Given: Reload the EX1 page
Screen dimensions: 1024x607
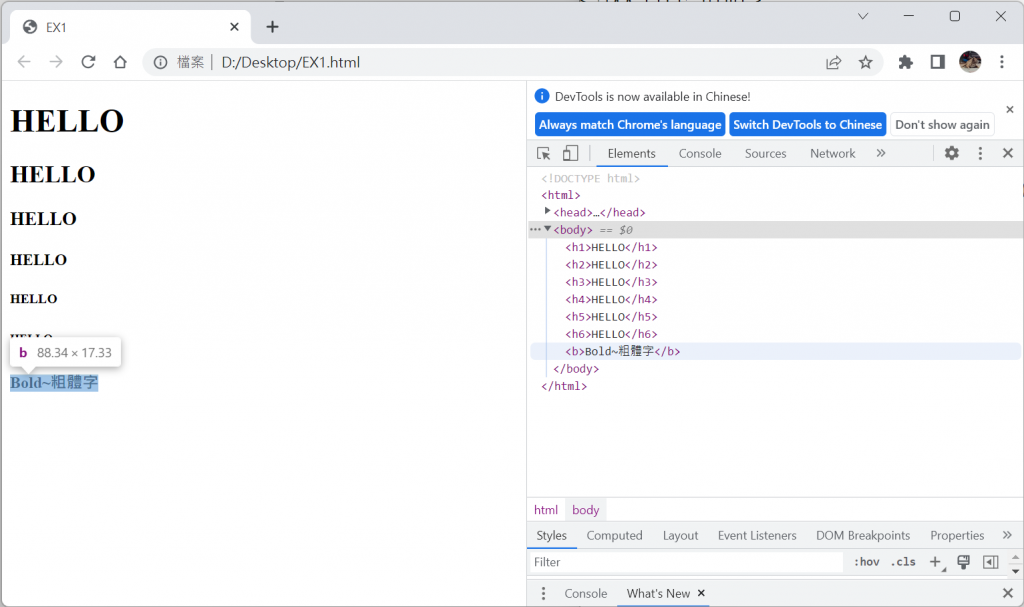Looking at the screenshot, I should coord(88,62).
